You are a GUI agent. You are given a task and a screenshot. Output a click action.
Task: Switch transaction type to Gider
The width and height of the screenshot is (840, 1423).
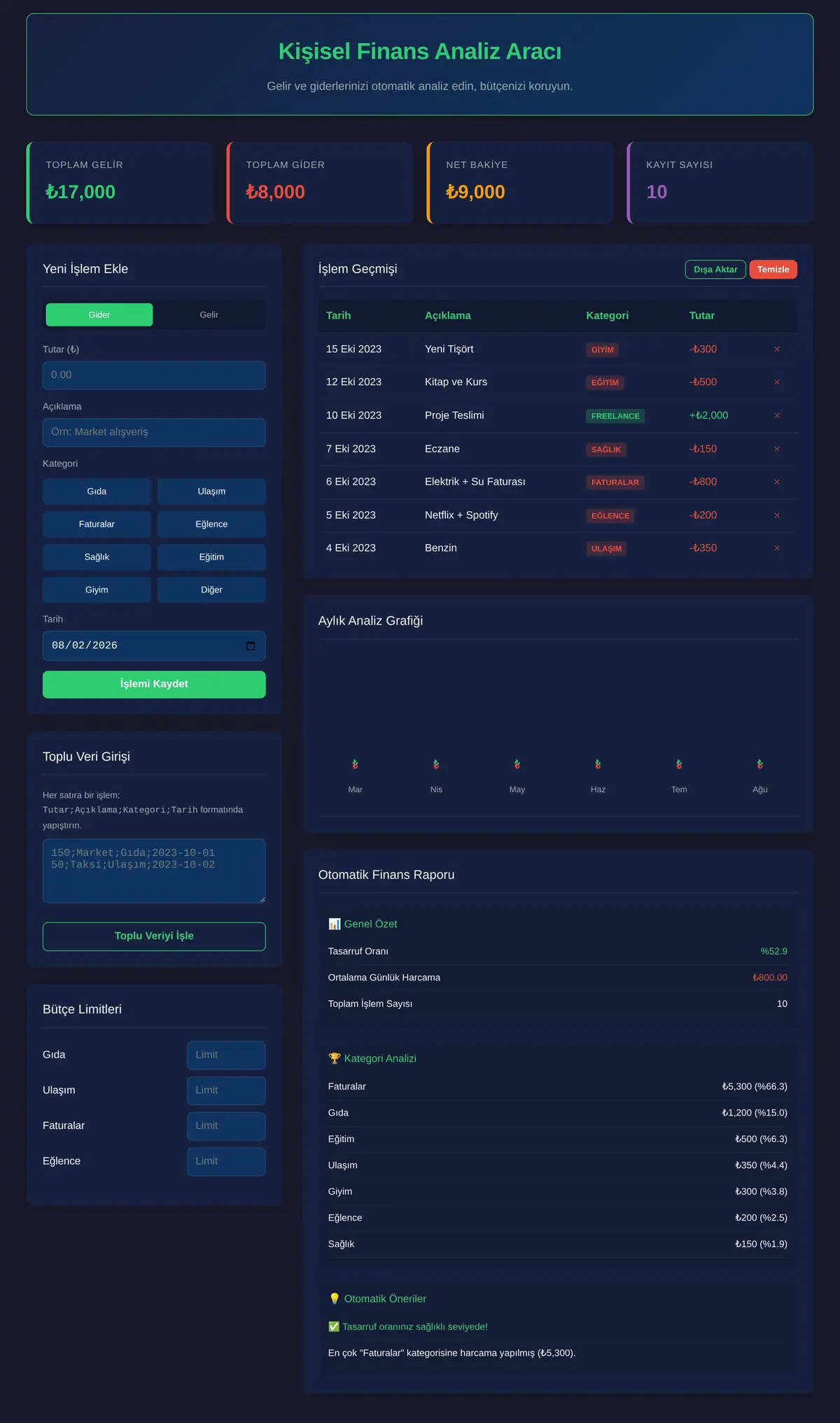tap(99, 315)
